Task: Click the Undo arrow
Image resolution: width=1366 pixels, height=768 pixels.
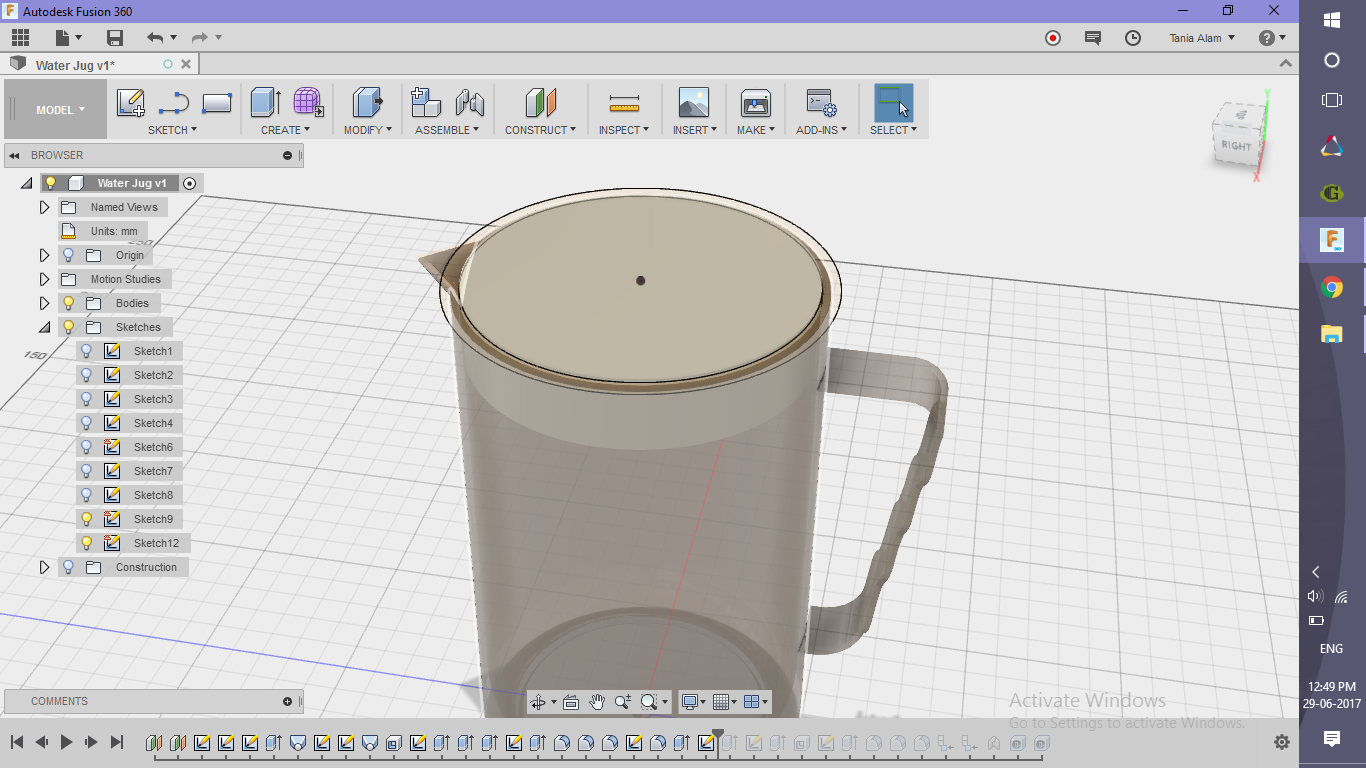Action: [x=155, y=38]
